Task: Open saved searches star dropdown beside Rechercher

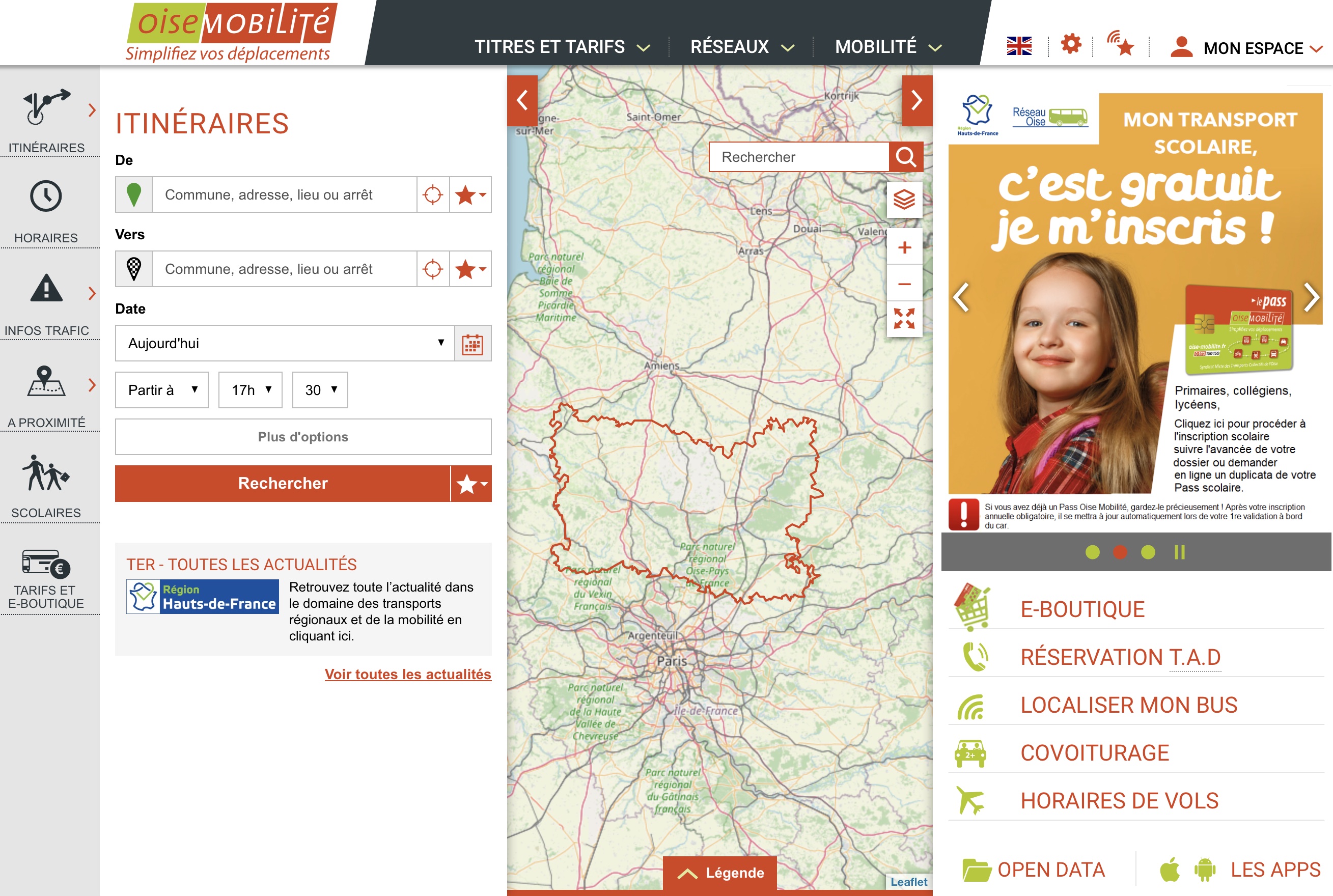Action: pos(471,484)
